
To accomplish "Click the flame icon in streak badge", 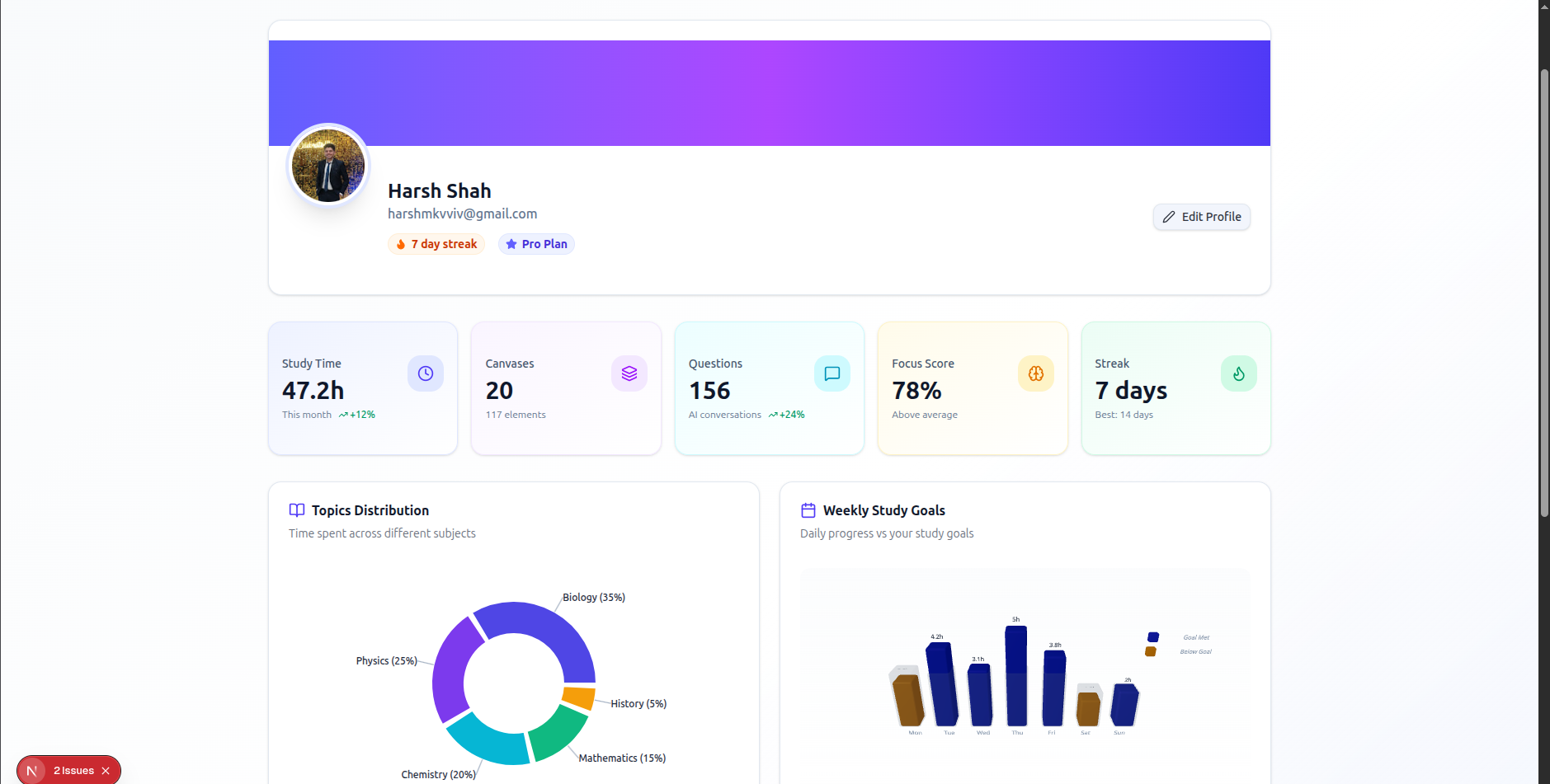I will click(401, 244).
